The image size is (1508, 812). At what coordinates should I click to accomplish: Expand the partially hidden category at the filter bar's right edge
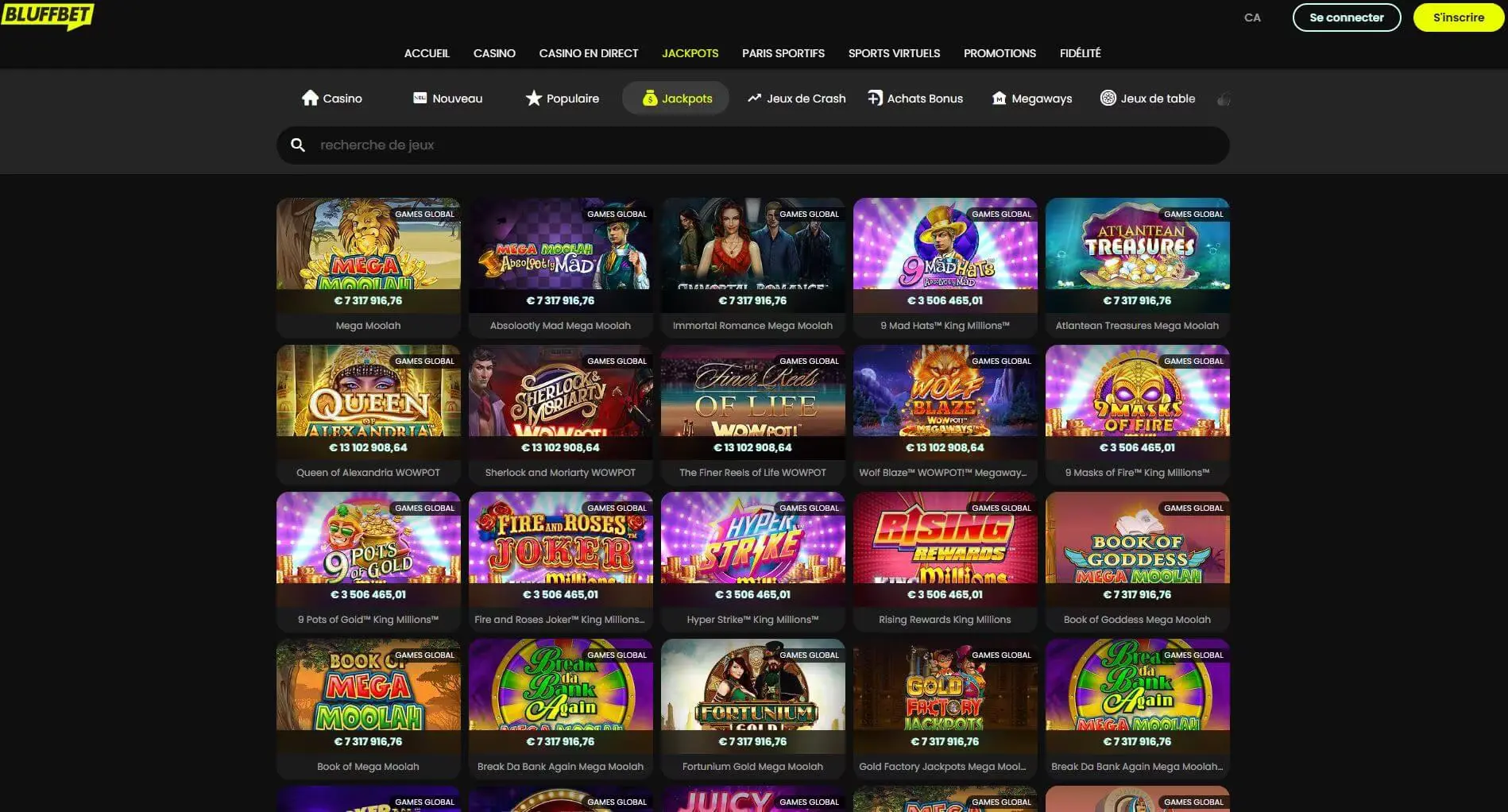click(1224, 98)
